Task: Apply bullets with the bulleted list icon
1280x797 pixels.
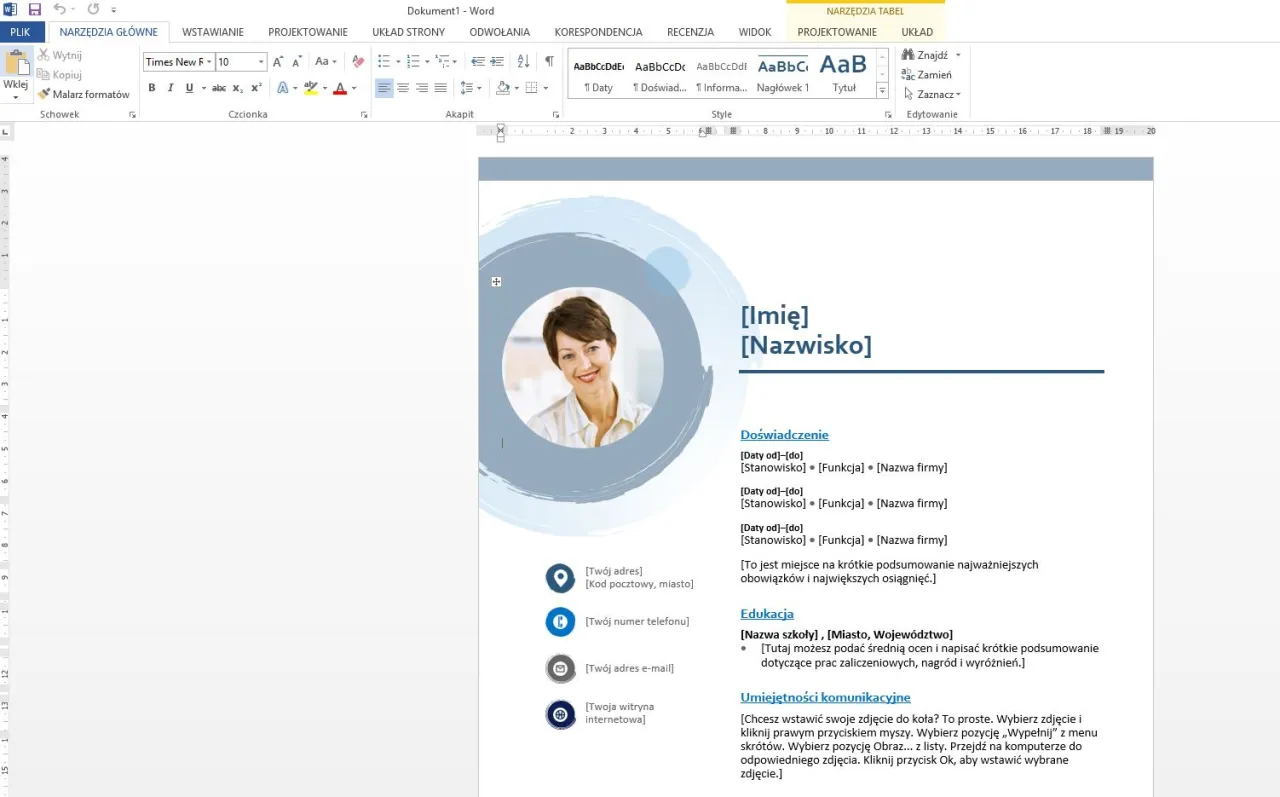Action: (x=383, y=61)
